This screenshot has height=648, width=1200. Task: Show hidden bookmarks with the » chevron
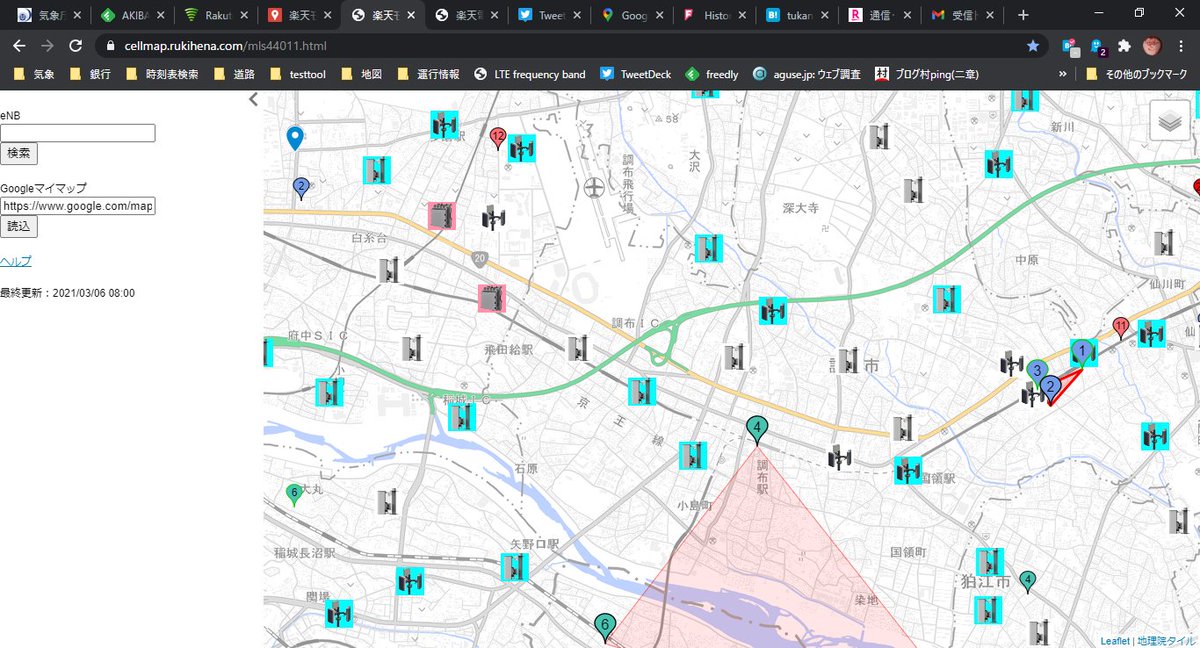pyautogui.click(x=1063, y=74)
